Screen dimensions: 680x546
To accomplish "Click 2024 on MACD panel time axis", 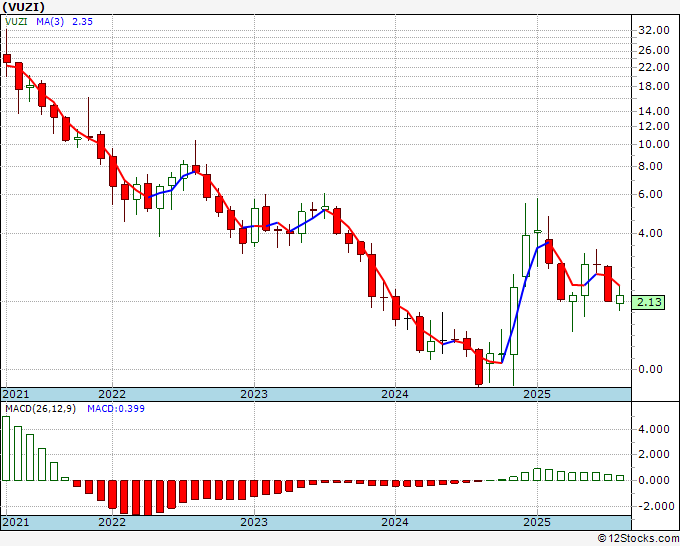I will pyautogui.click(x=395, y=522).
